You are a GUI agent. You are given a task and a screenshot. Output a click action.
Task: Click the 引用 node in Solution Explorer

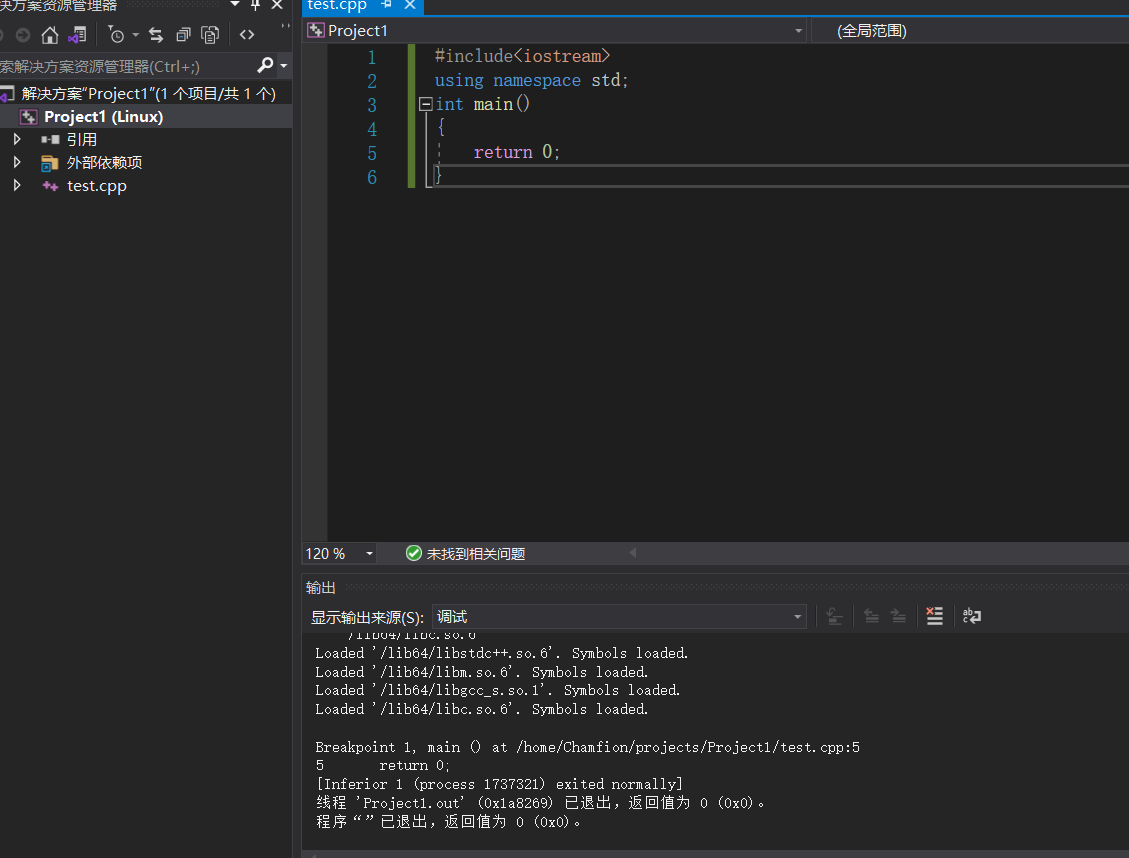pyautogui.click(x=64, y=139)
